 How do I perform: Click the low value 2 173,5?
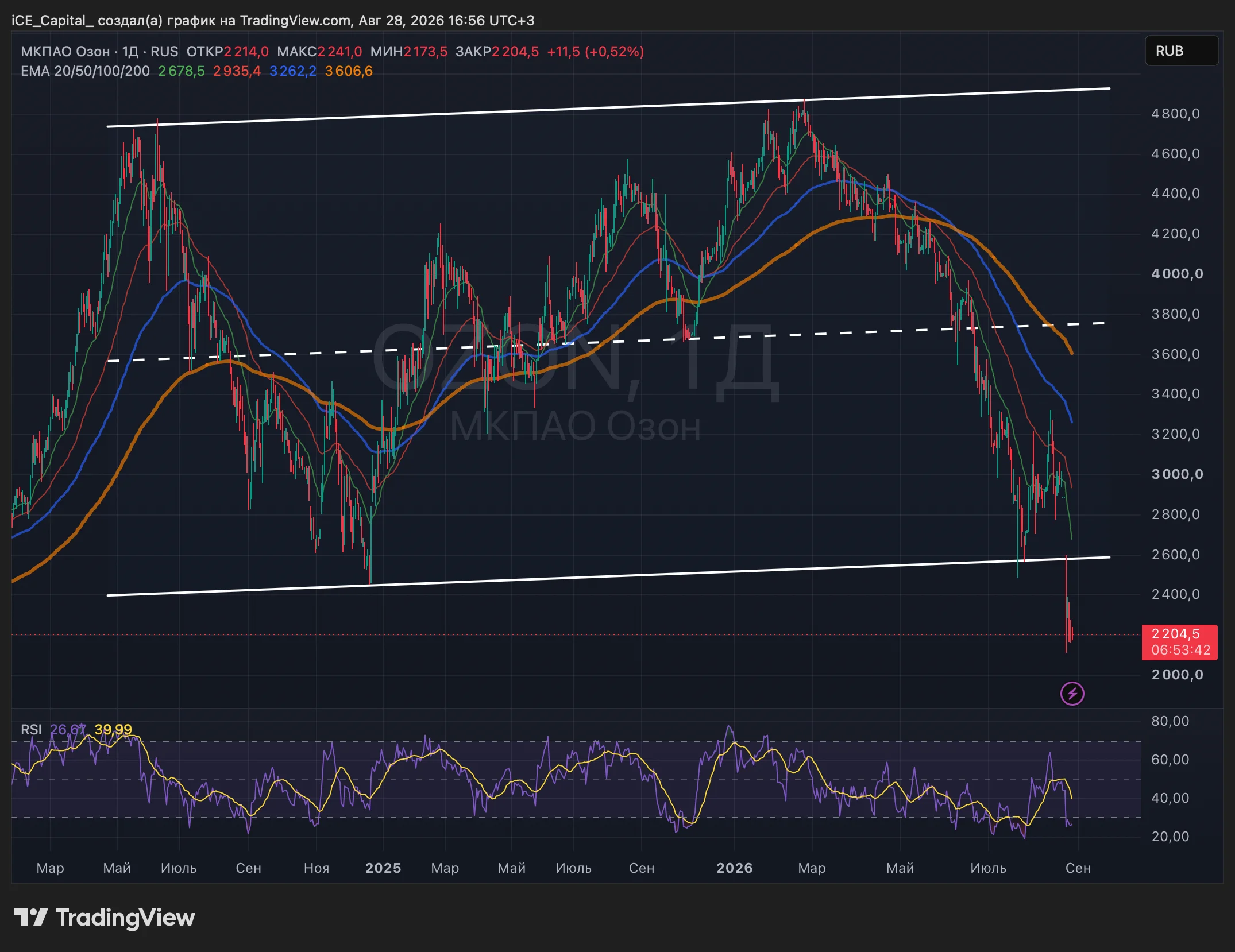(x=425, y=52)
